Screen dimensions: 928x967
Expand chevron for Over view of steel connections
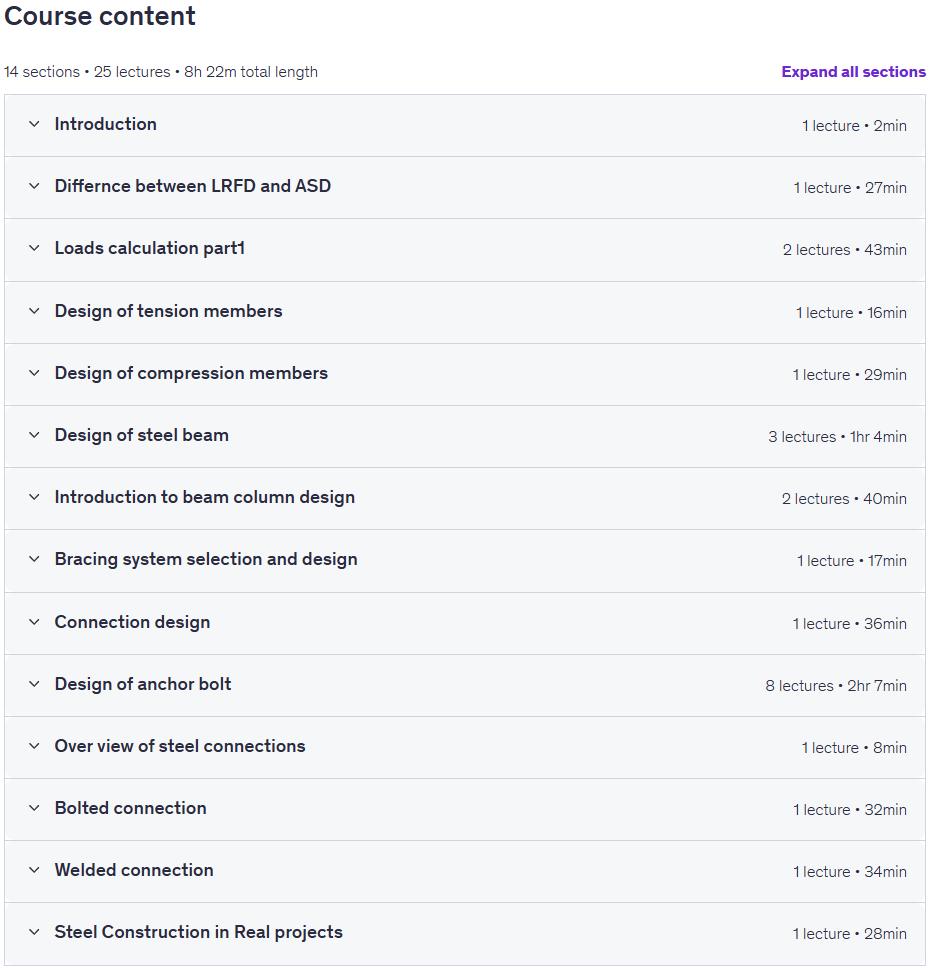coord(35,746)
